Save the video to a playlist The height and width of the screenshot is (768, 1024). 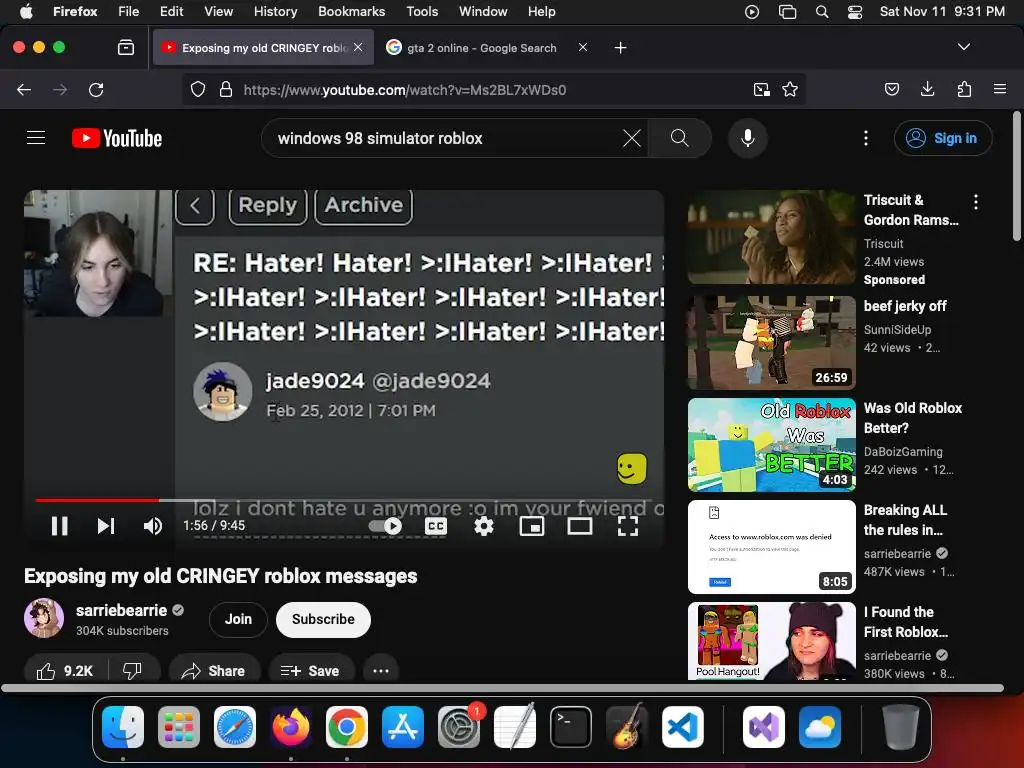pyautogui.click(x=311, y=671)
